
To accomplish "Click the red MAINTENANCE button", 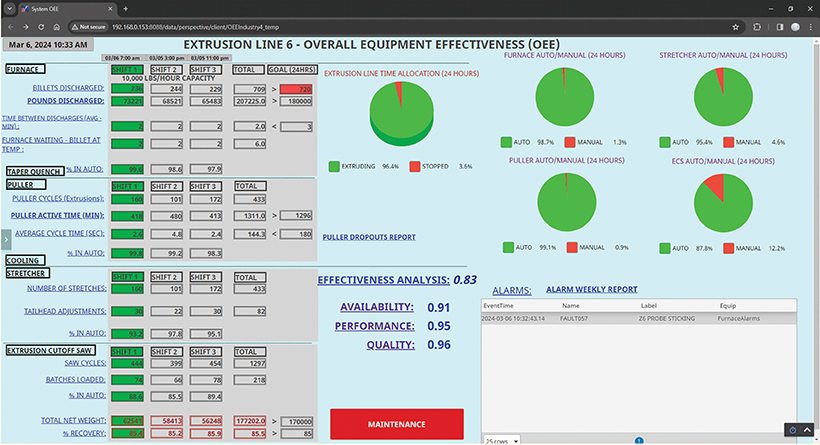I will 396,424.
